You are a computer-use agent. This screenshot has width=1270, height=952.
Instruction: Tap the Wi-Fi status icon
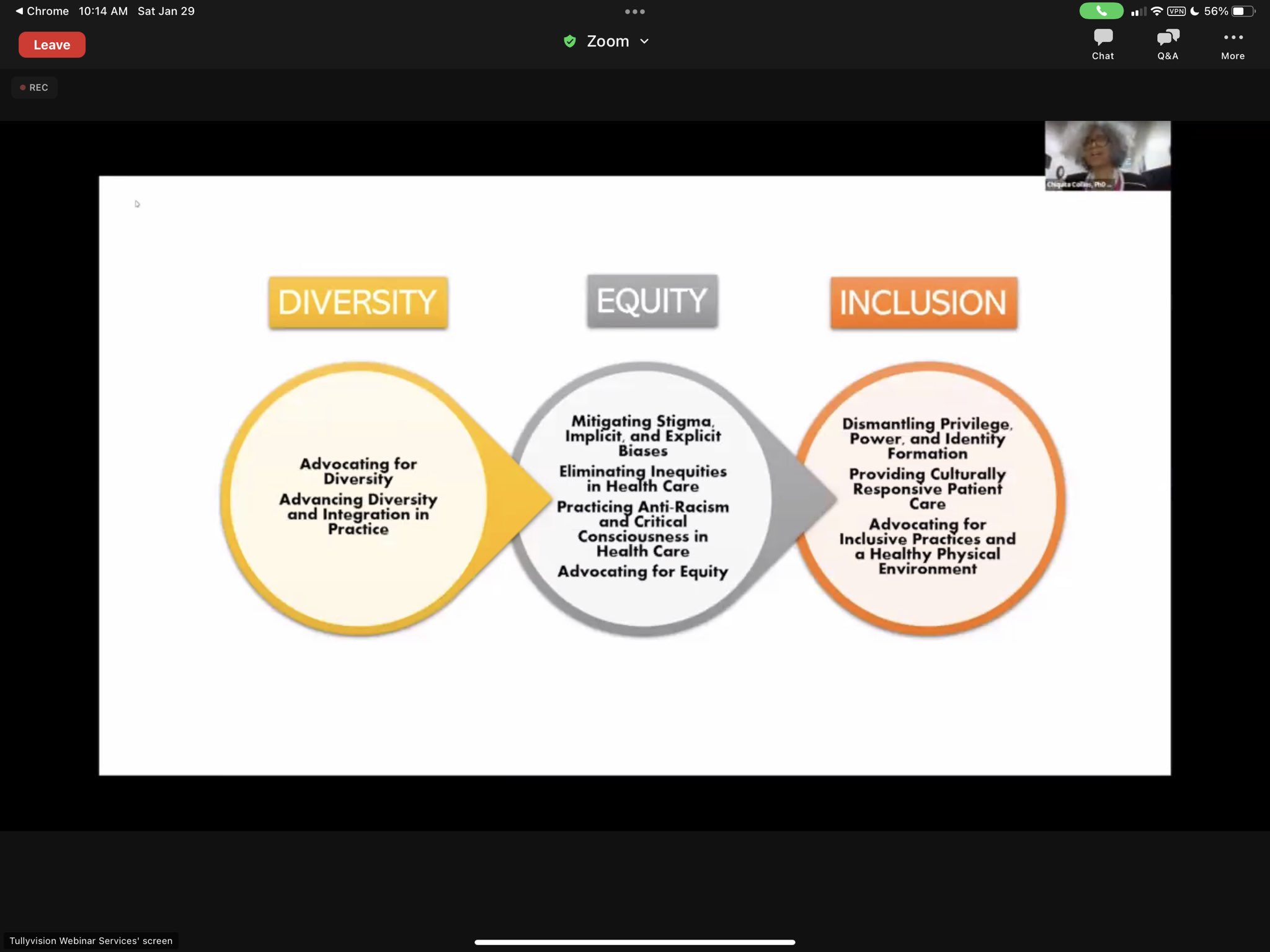coord(1157,11)
